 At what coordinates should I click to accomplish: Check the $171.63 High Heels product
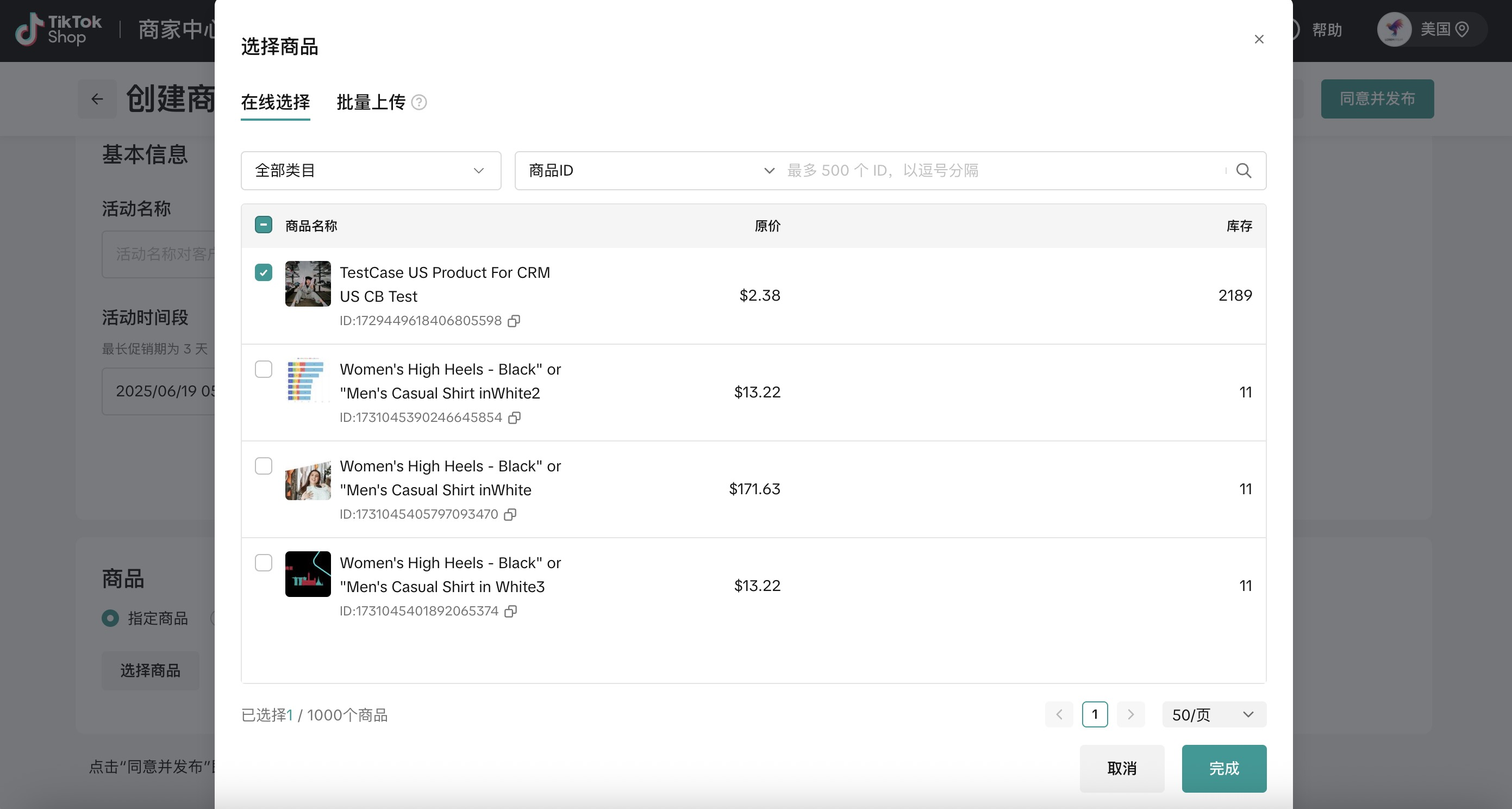[x=264, y=466]
